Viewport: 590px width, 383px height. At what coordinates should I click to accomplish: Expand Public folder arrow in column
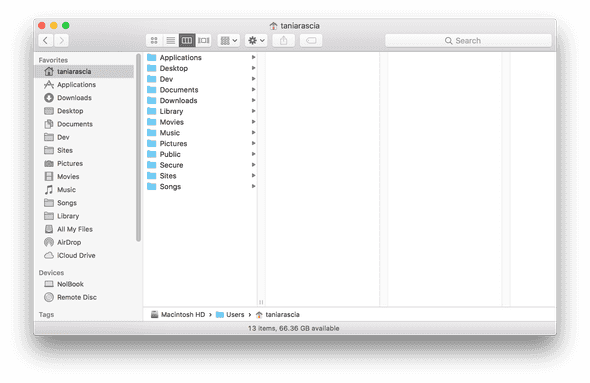253,154
